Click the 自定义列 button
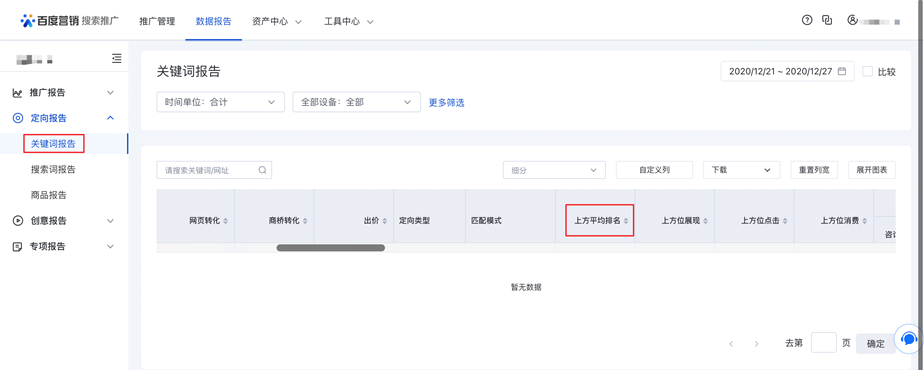Viewport: 924px width, 370px height. (654, 170)
